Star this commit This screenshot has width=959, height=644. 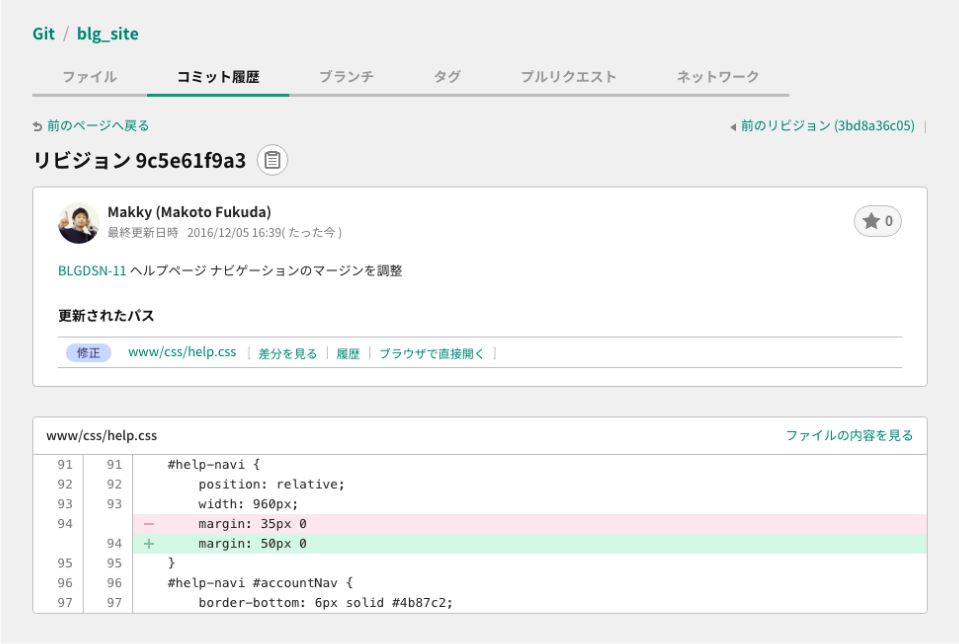tap(877, 221)
